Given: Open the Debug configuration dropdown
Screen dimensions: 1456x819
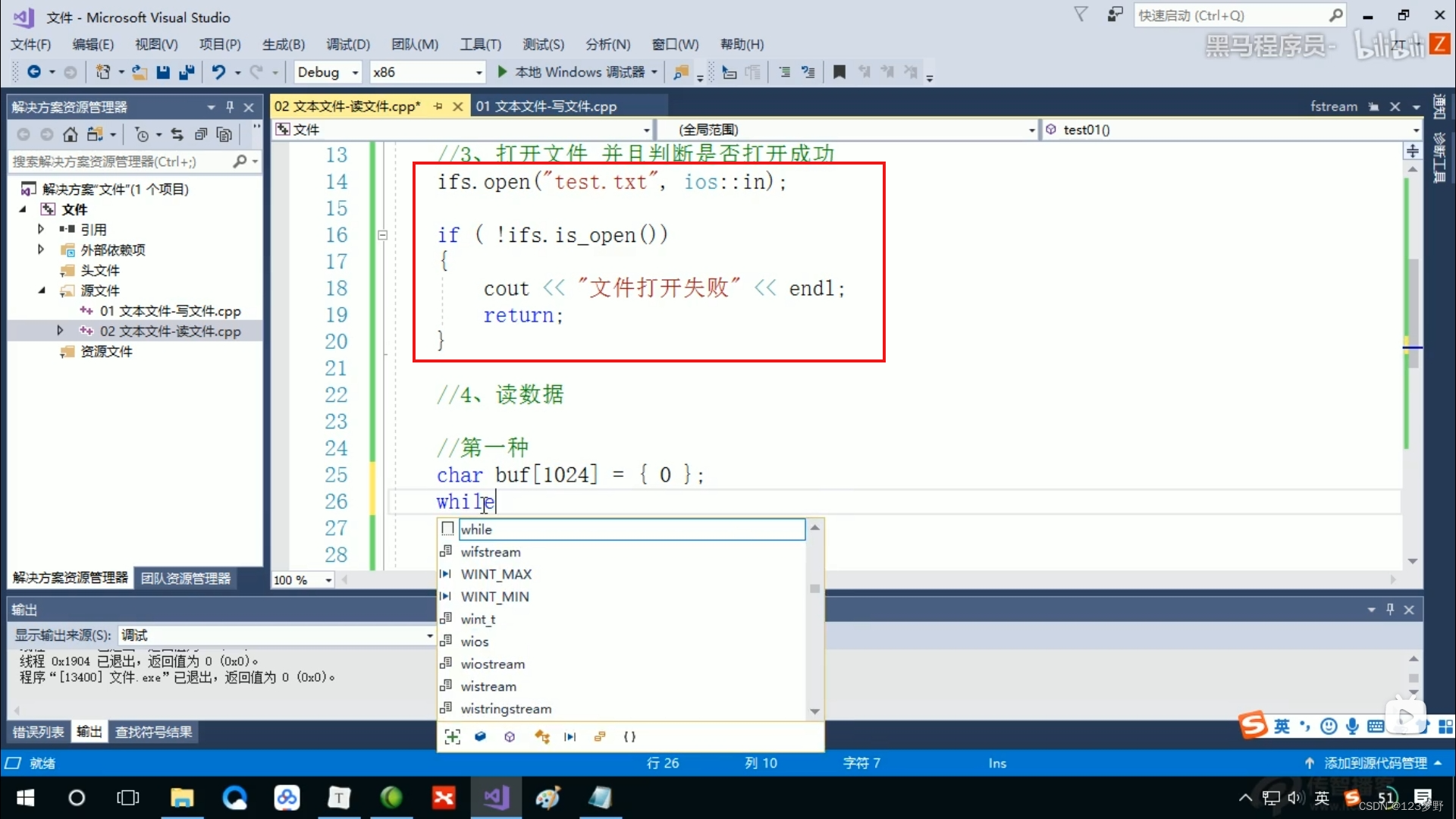Looking at the screenshot, I should pos(355,72).
